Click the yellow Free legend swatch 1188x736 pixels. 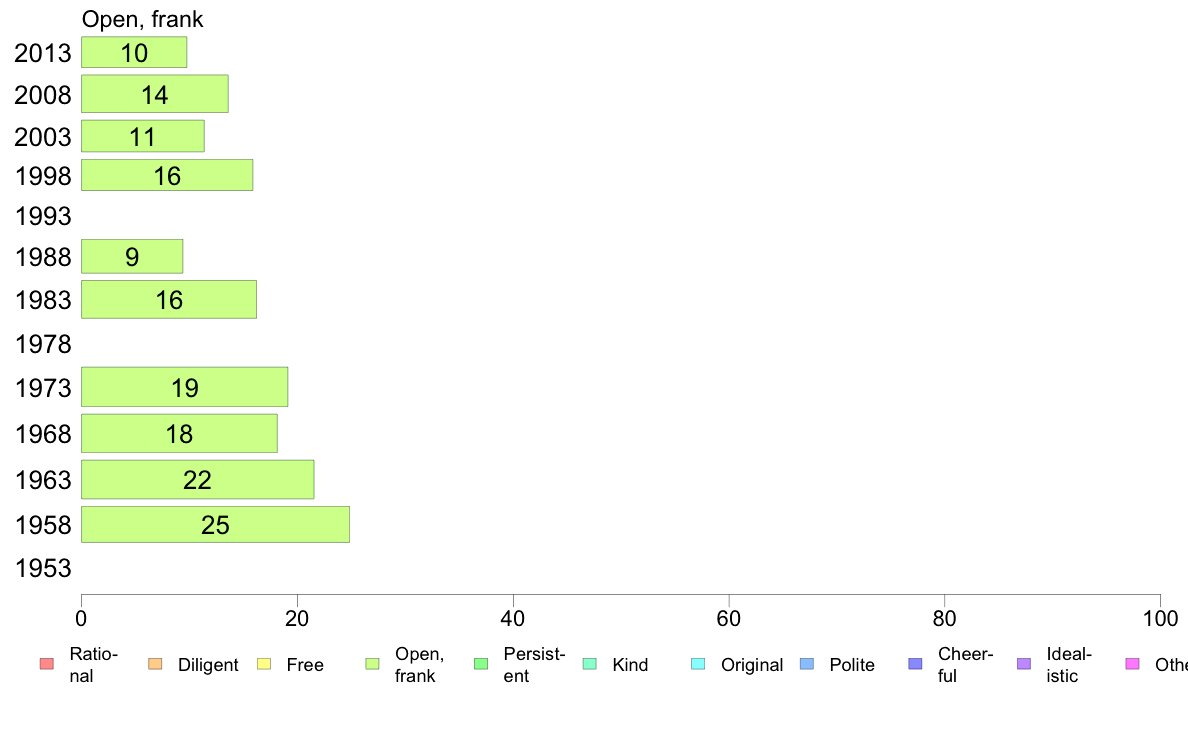264,664
